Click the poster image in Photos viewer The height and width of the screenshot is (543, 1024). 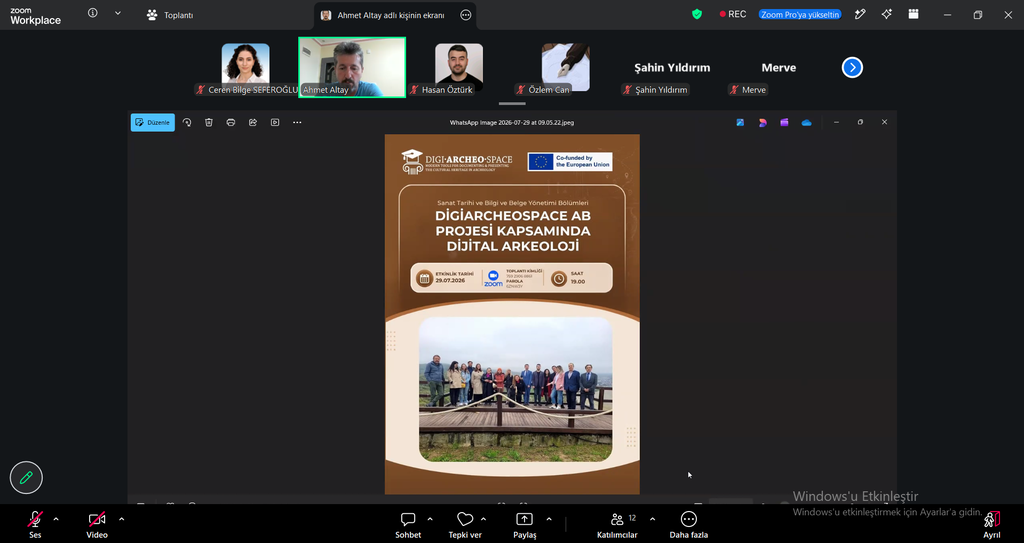[512, 314]
